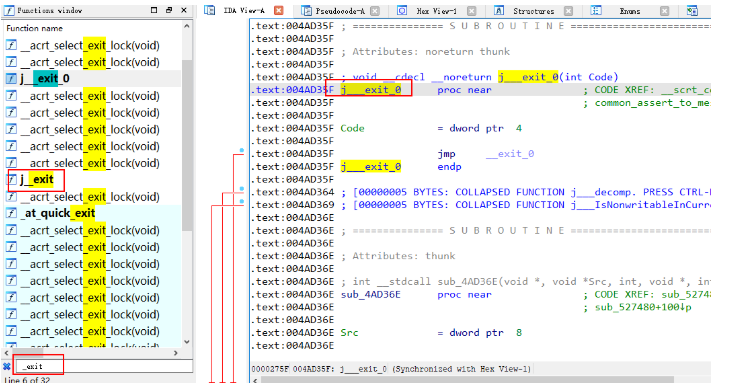Click the Hex View-1 tab icon

402,10
